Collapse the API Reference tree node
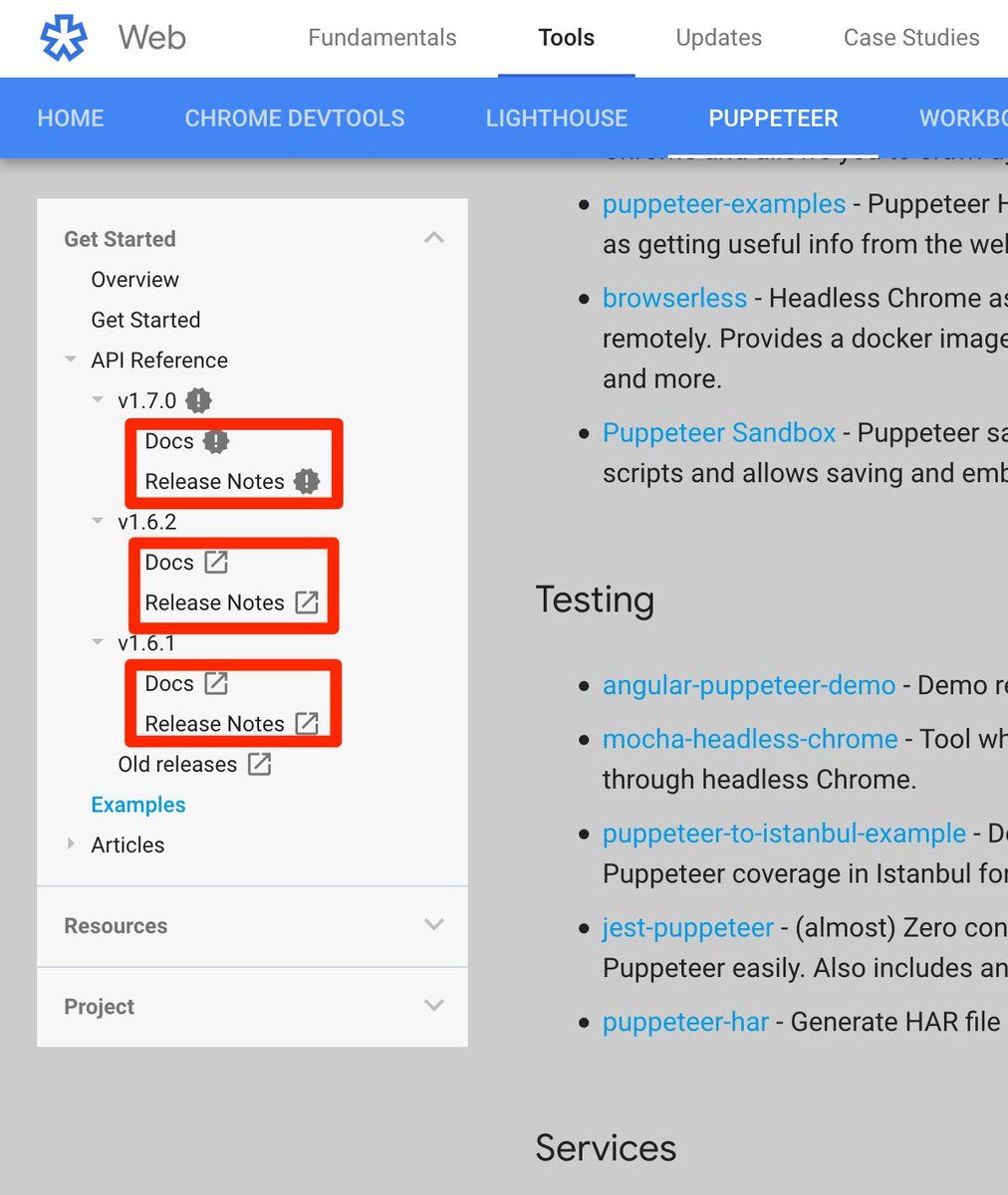 coord(71,359)
